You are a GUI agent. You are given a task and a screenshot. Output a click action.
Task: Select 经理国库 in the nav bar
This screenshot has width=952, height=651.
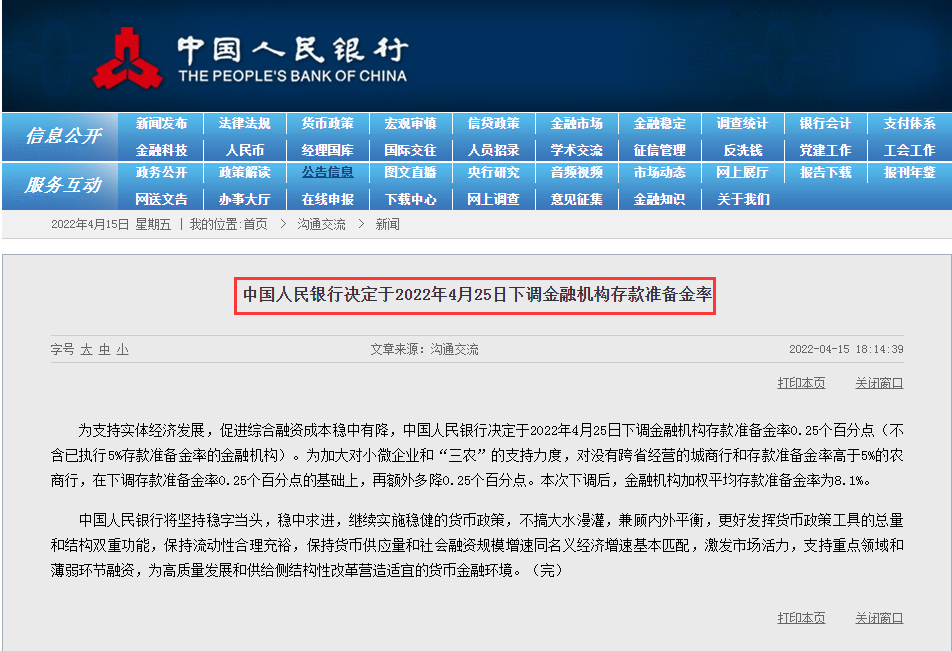coord(328,150)
